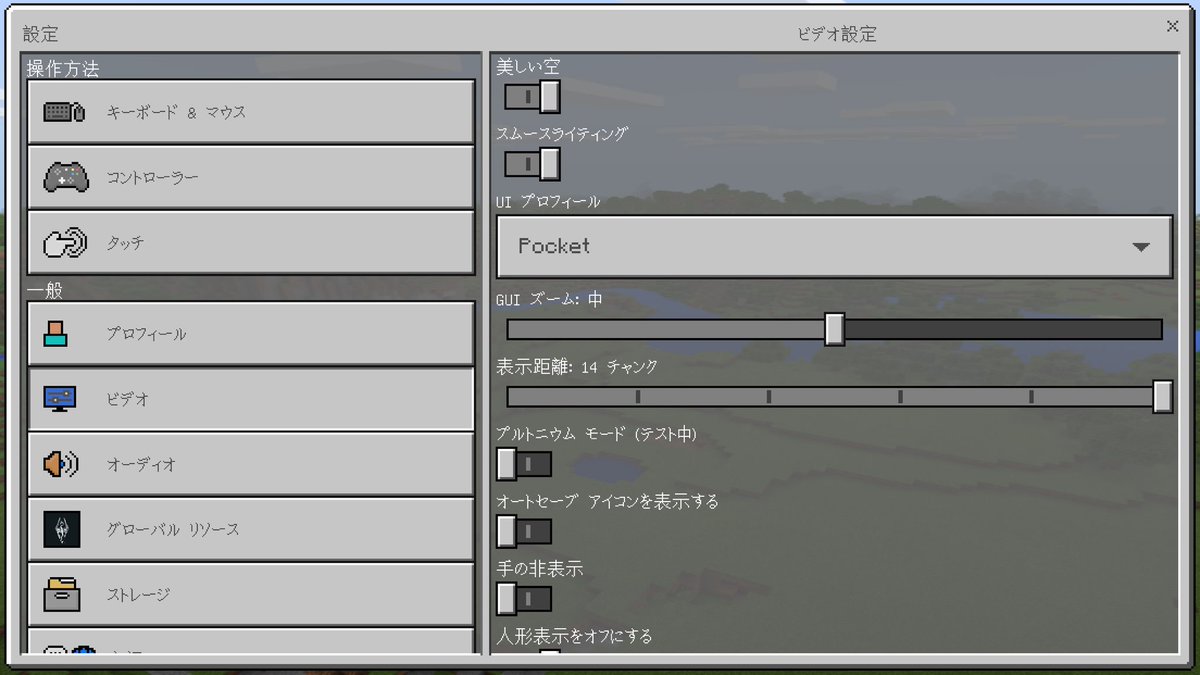Click the 表示距離: 14 チャンク label
The image size is (1200, 675).
pyautogui.click(x=577, y=367)
